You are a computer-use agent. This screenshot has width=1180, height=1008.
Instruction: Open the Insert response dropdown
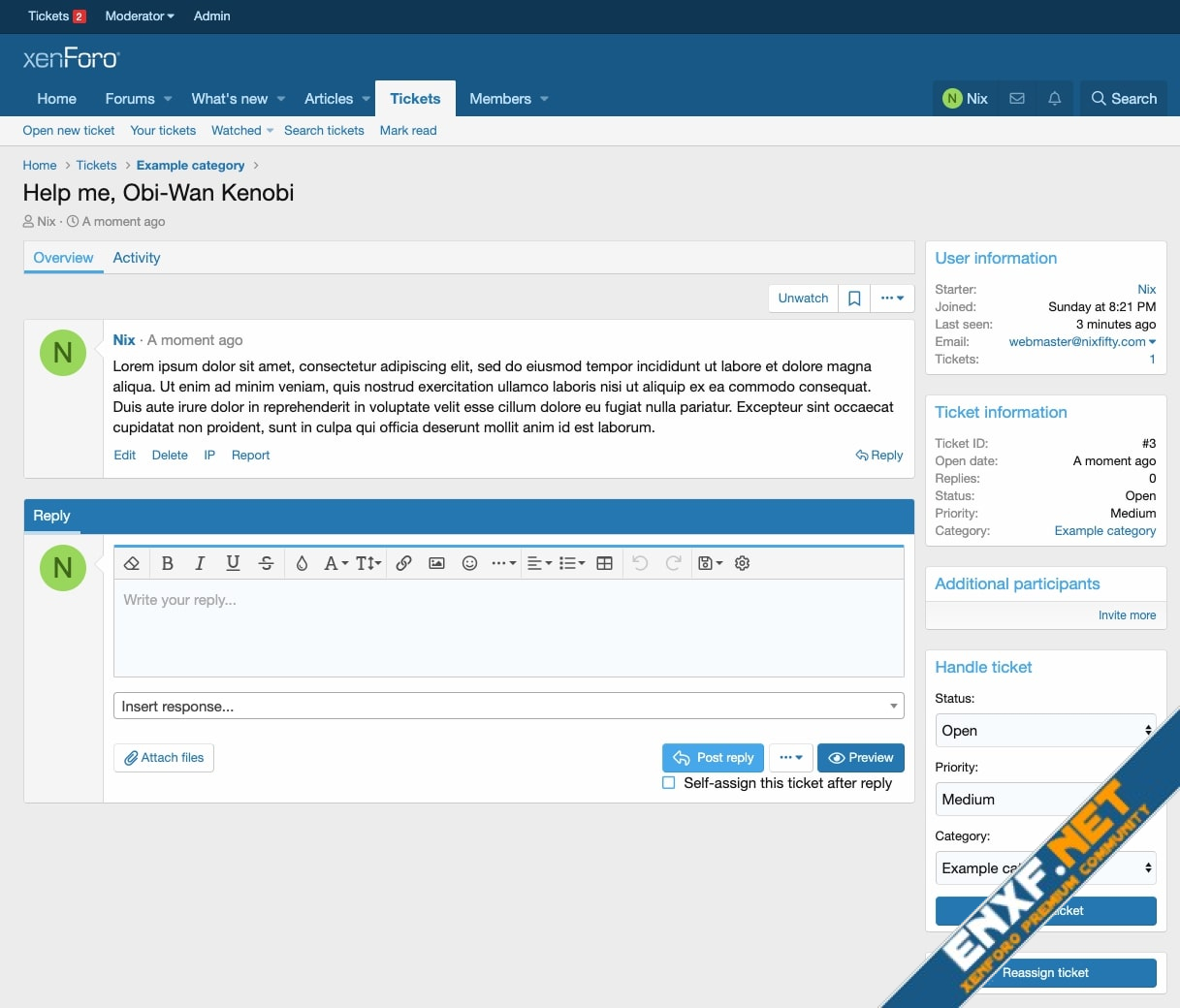coord(509,706)
